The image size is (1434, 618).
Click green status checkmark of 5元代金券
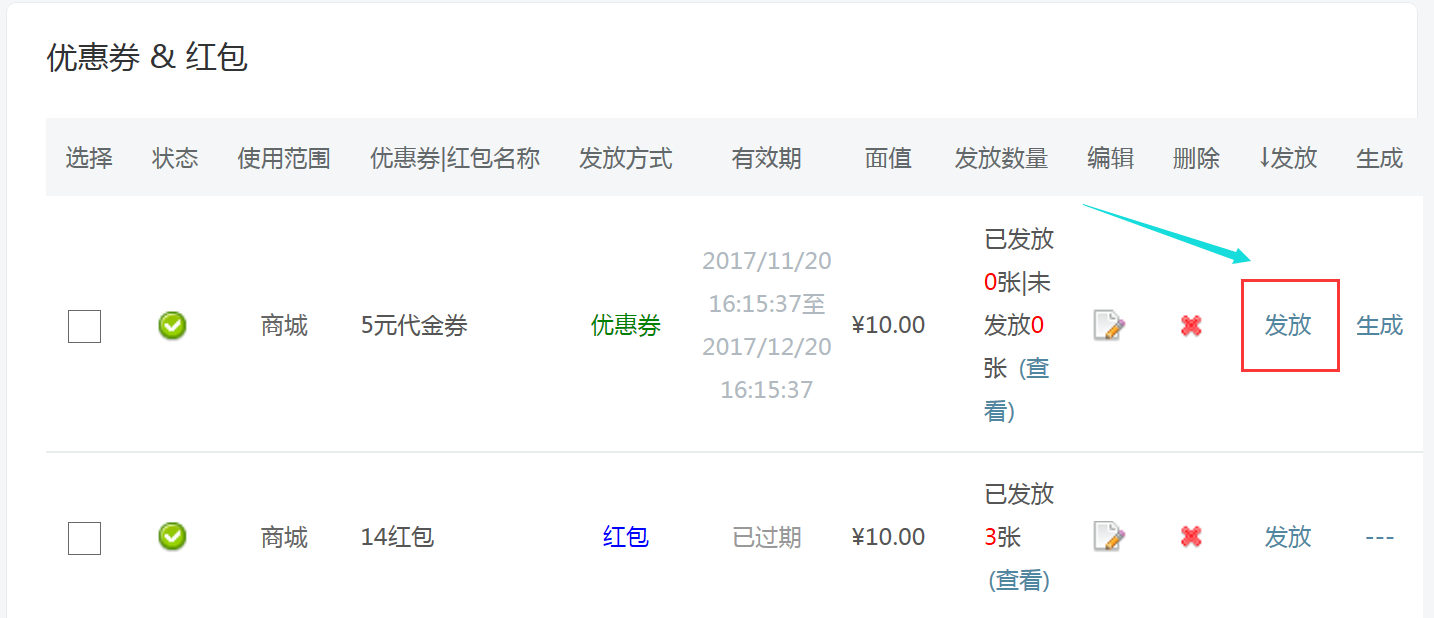[173, 326]
